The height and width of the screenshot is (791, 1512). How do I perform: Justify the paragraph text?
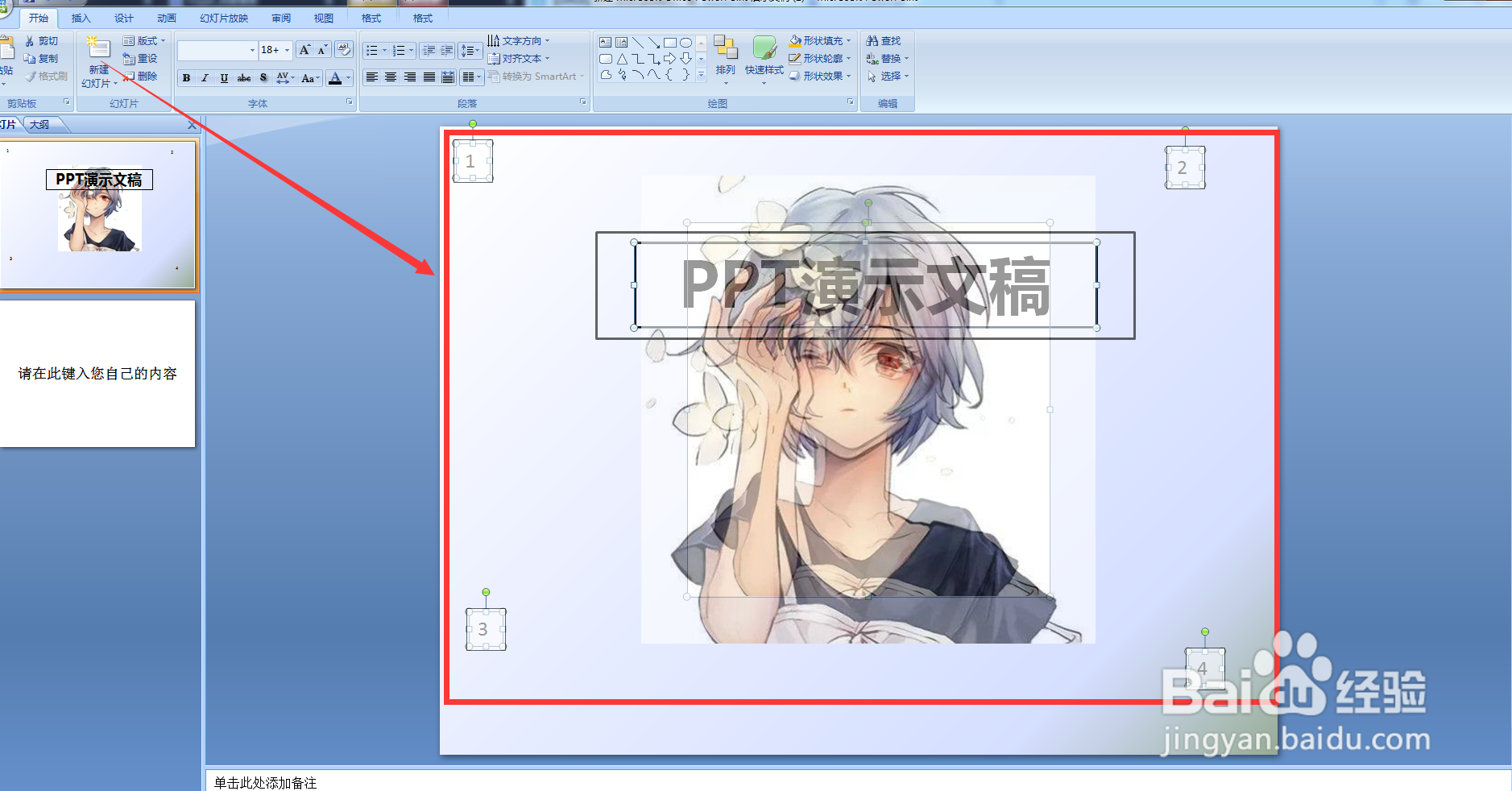[x=429, y=77]
